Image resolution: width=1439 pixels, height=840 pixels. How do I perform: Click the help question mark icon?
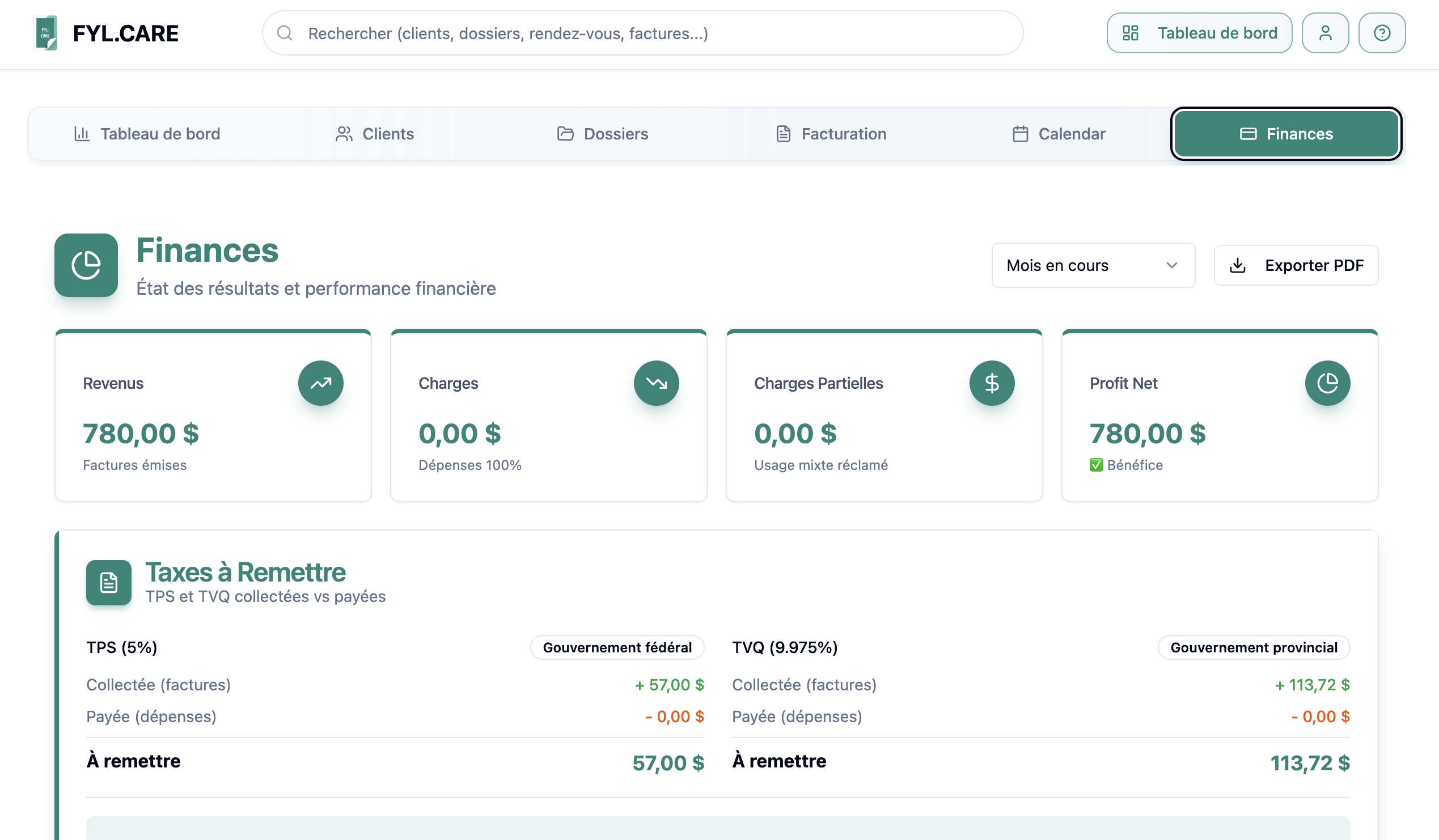point(1381,33)
